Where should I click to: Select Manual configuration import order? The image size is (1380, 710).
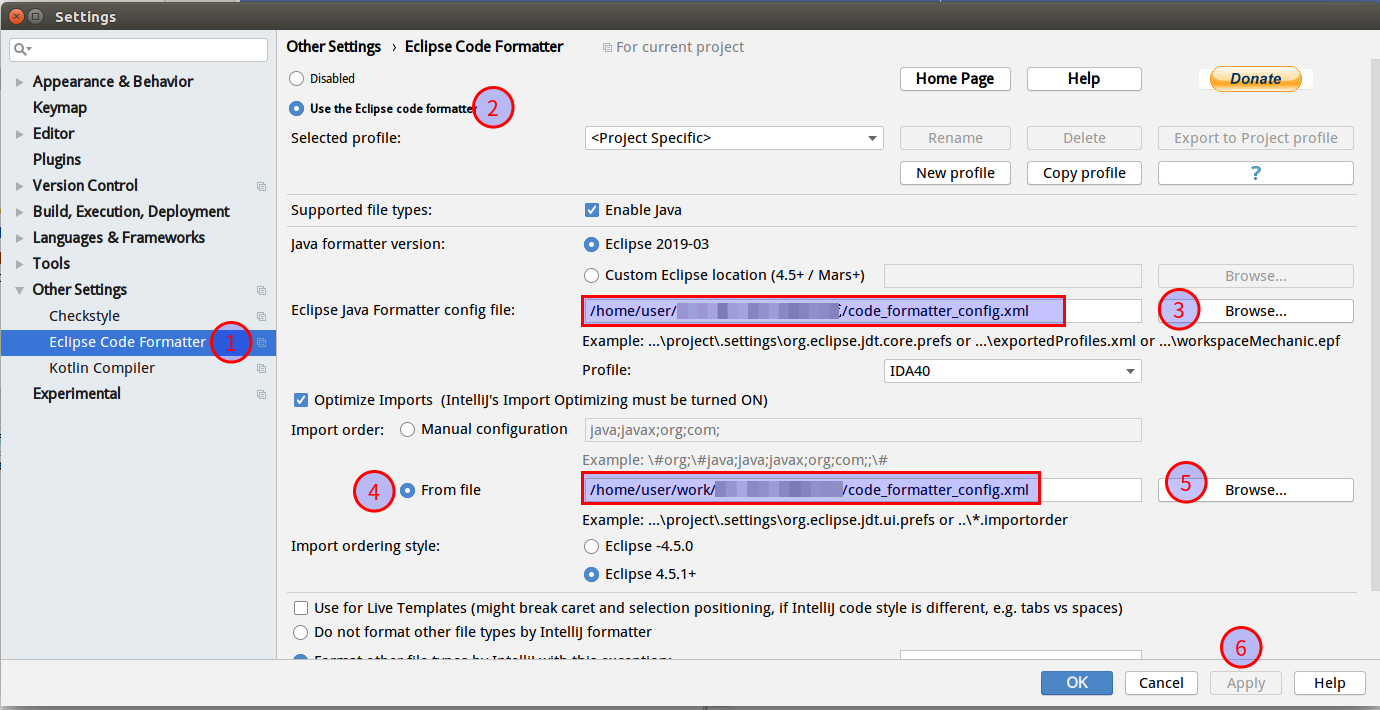click(407, 429)
